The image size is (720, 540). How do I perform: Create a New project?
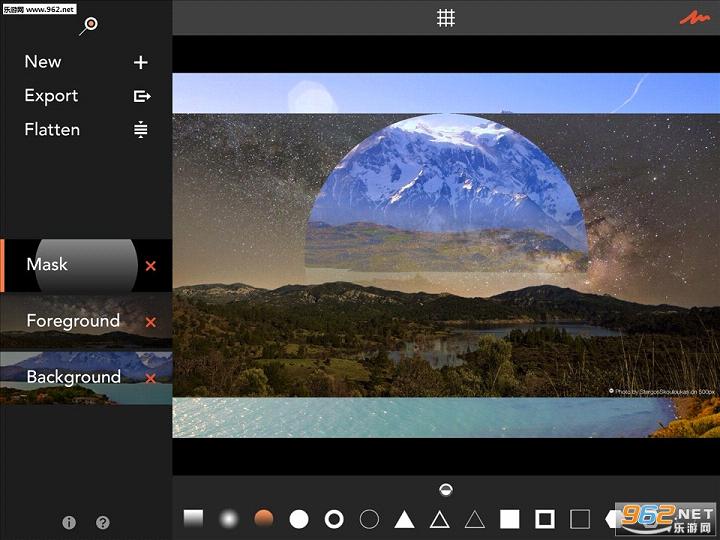43,62
